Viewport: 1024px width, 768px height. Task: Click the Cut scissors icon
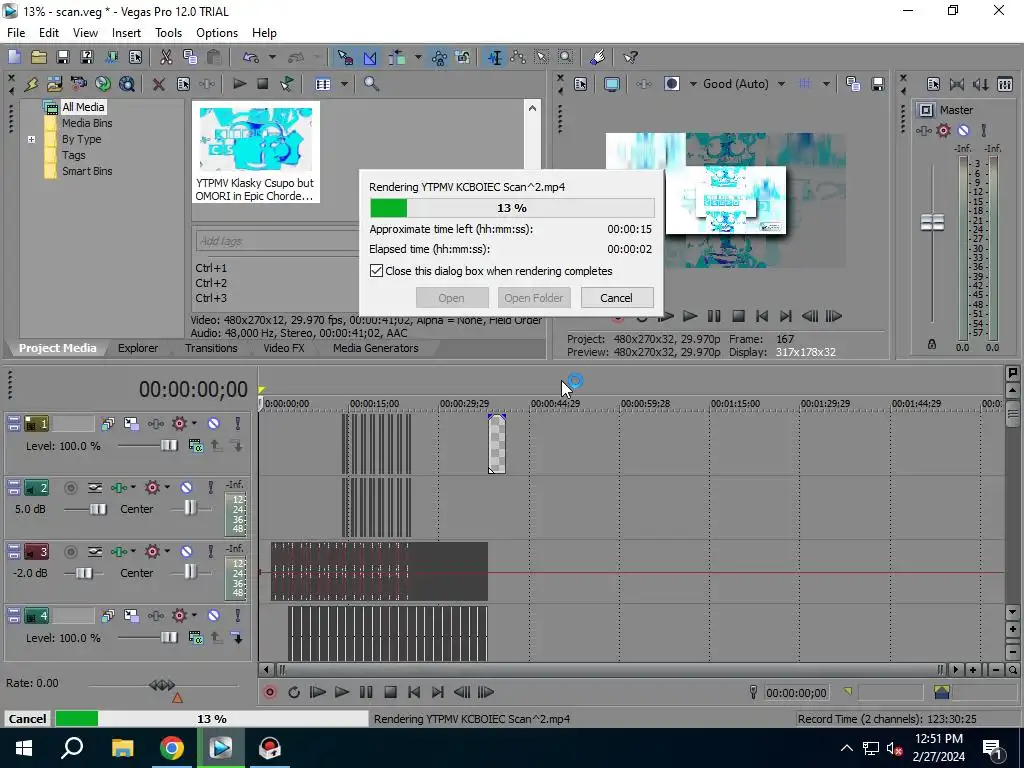[166, 57]
